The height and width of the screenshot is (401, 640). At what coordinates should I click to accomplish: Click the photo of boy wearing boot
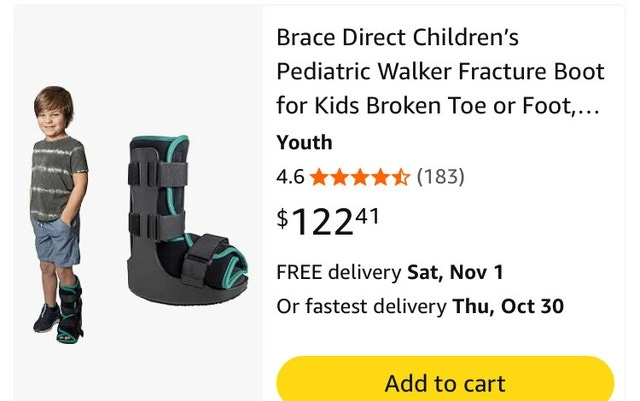point(57,214)
